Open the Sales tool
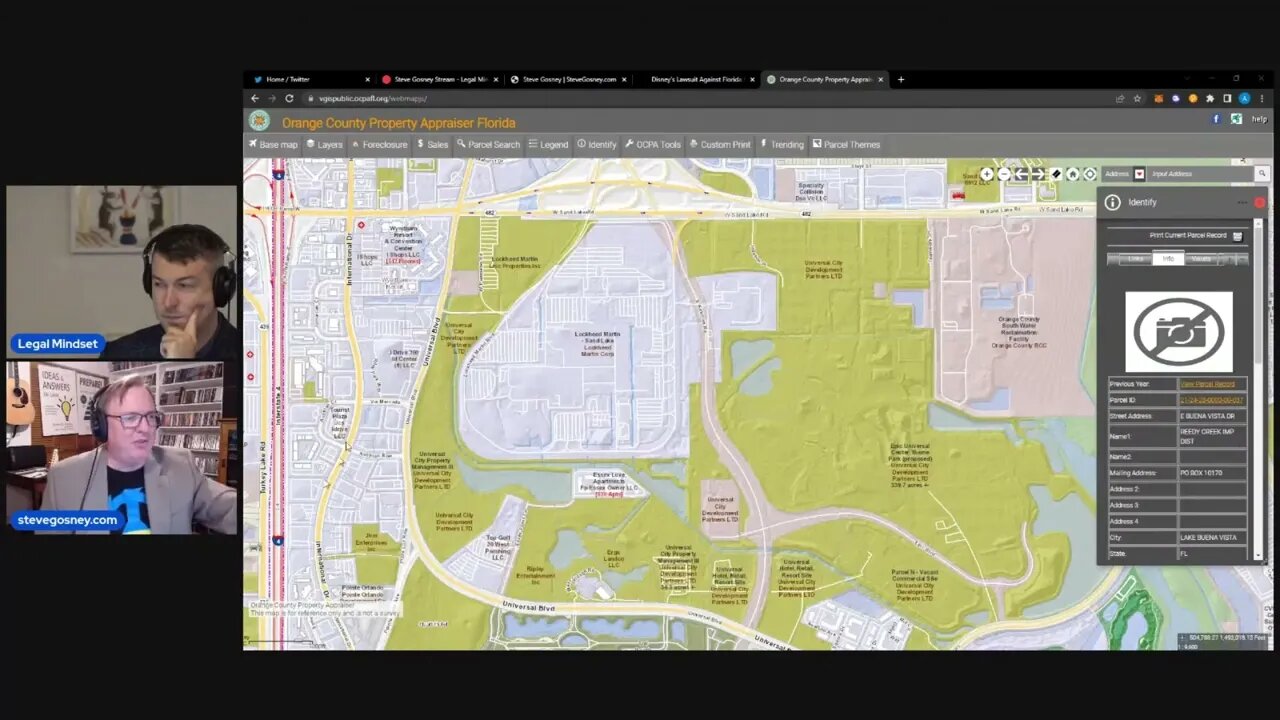 tap(433, 144)
